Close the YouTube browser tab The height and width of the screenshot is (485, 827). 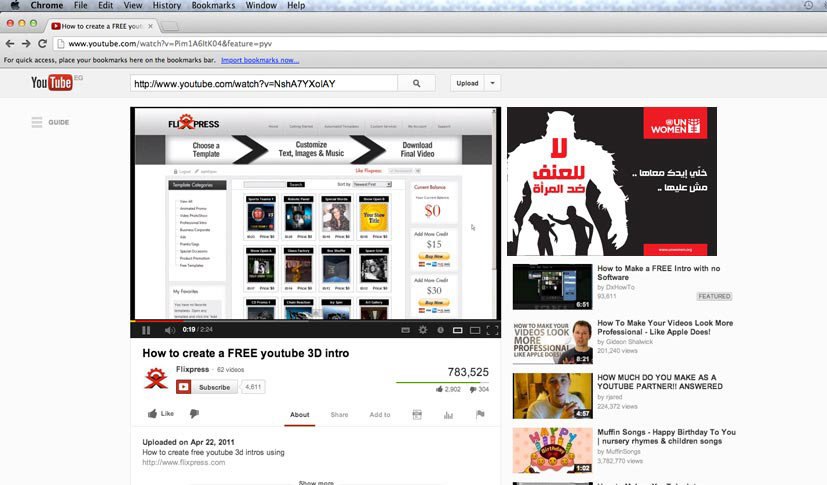150,26
